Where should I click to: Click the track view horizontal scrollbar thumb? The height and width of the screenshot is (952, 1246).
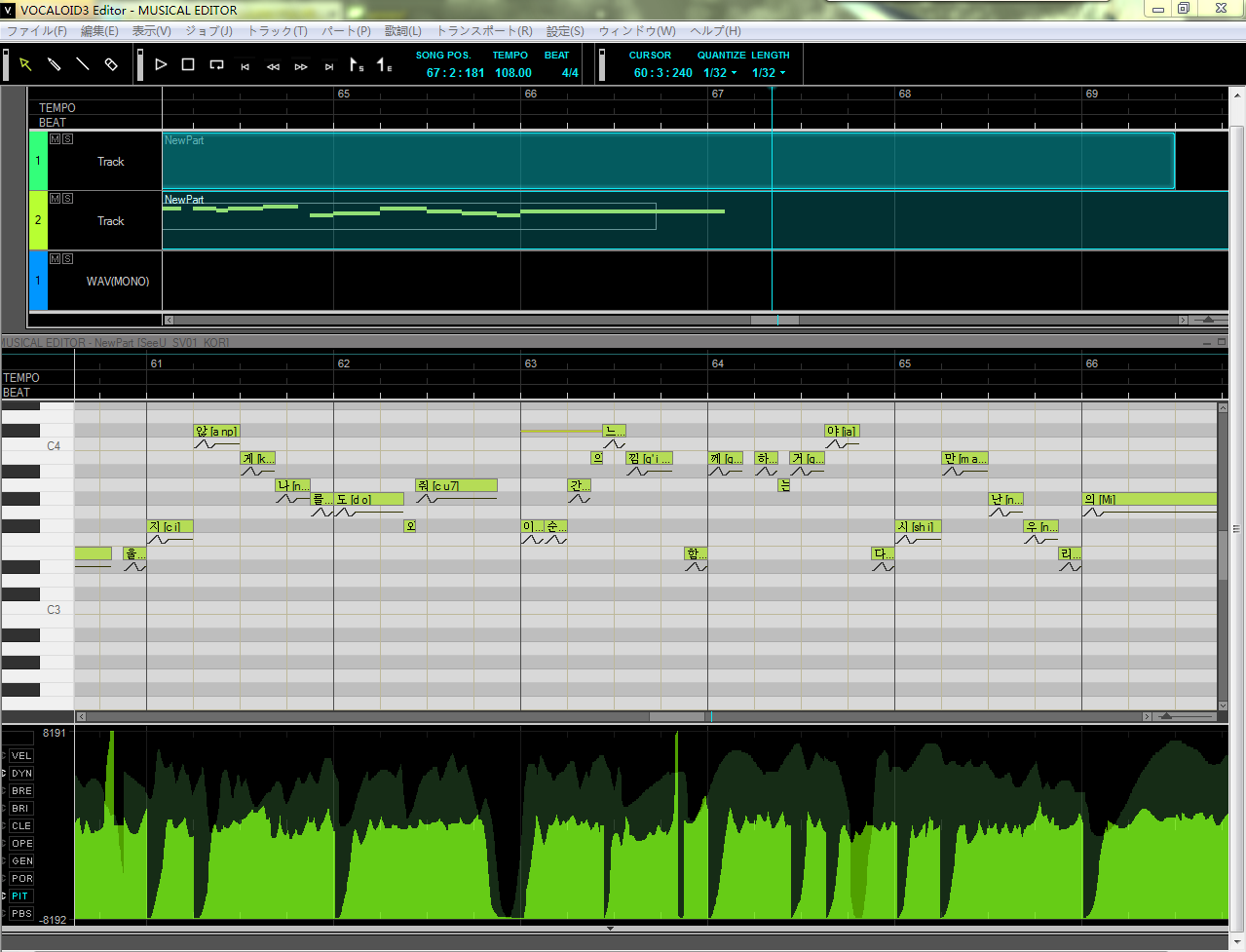pos(774,320)
